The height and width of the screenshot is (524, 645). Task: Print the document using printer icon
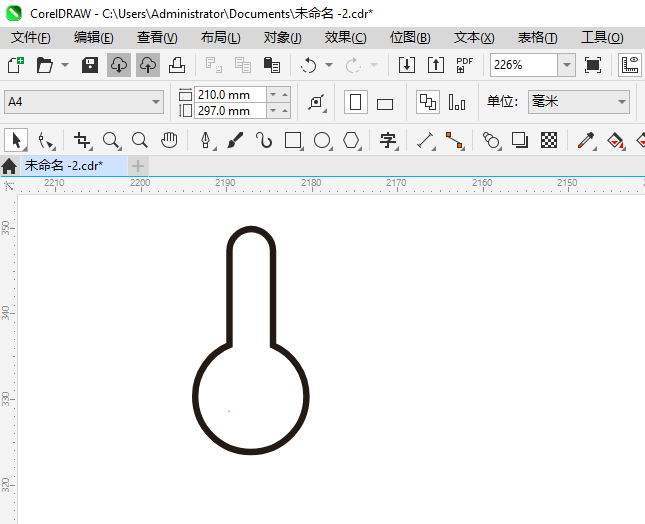(177, 65)
